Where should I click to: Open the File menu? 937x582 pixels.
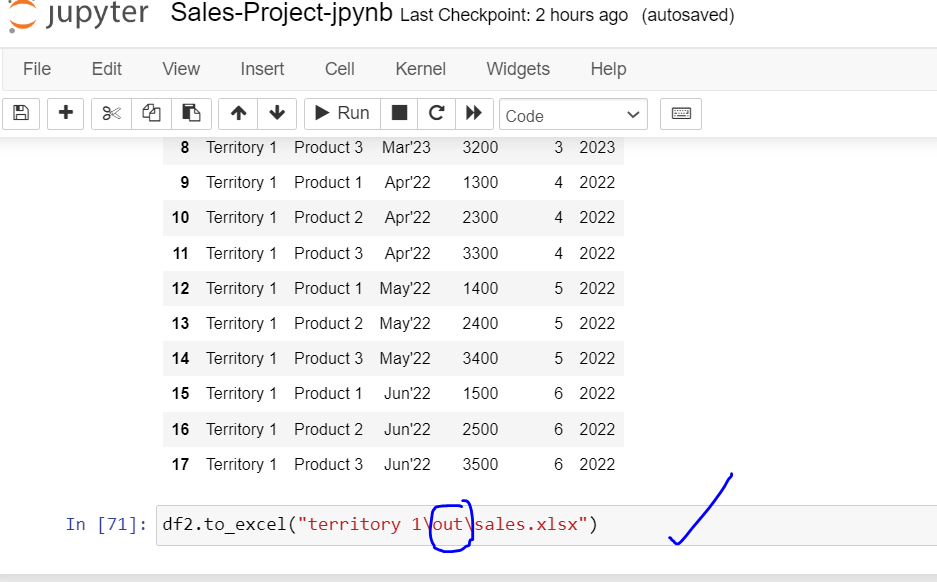tap(37, 69)
